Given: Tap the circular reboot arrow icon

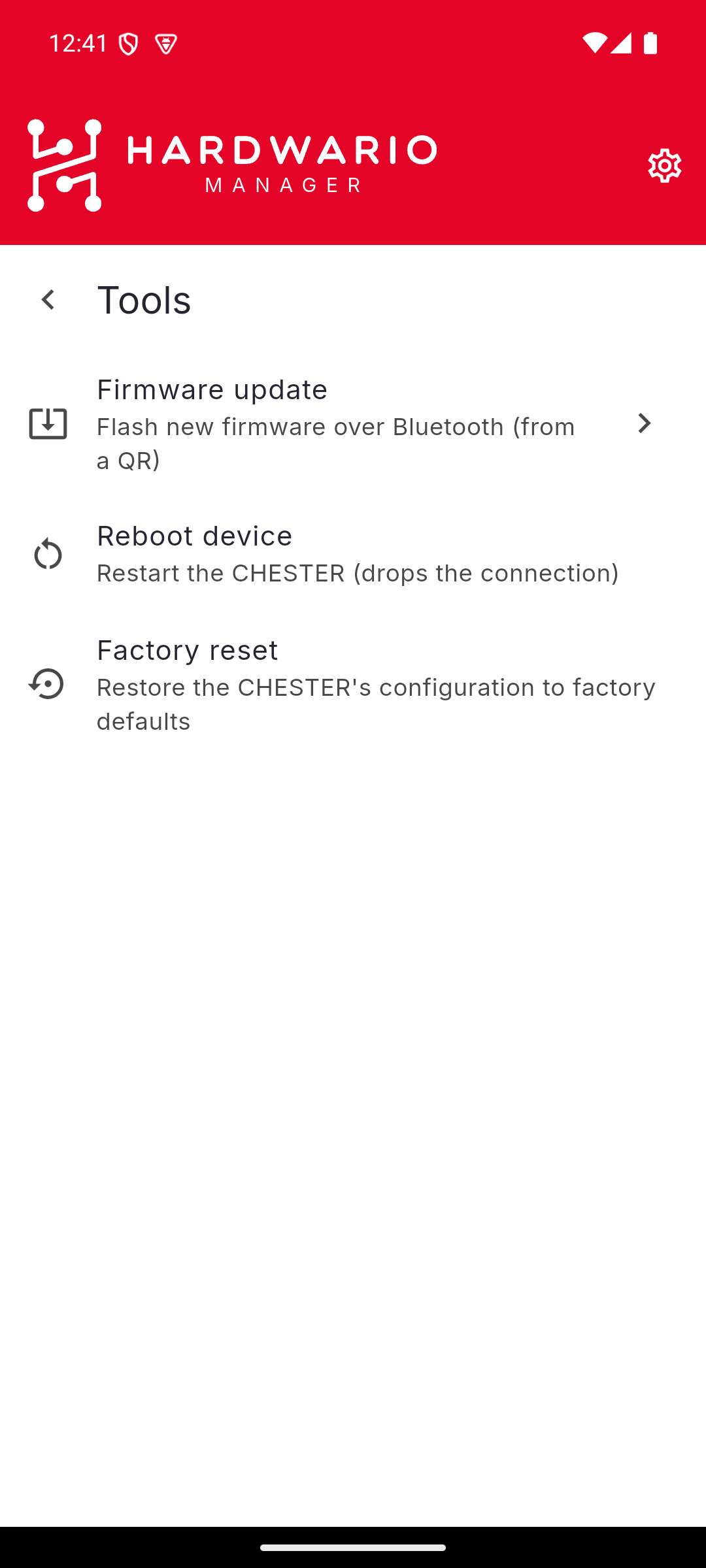Looking at the screenshot, I should [x=48, y=554].
